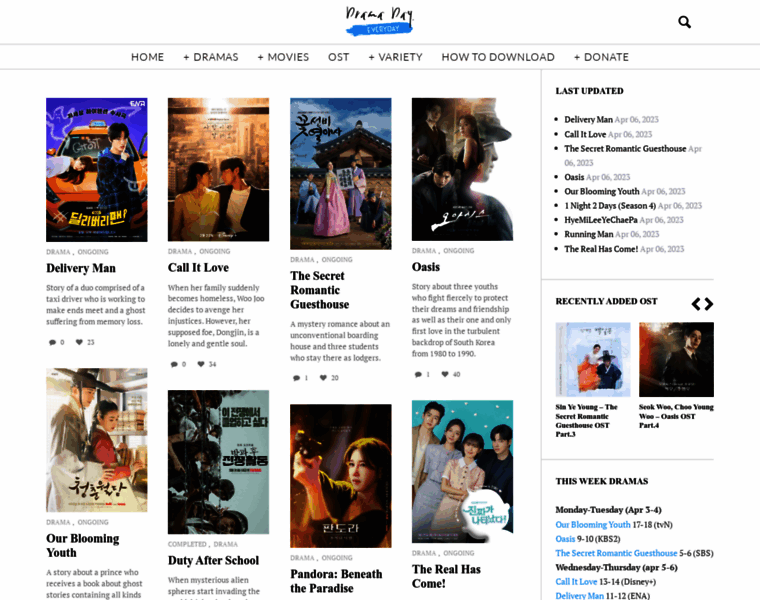Expand the + VARIETY menu
Screen dimensions: 760x600
pyautogui.click(x=396, y=57)
